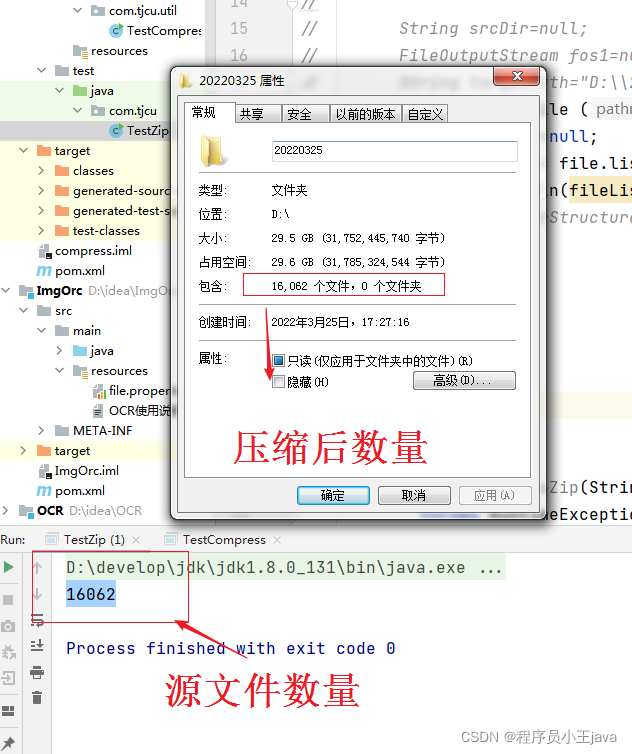This screenshot has width=632, height=754.
Task: Expand generated-sources folder
Action: pos(42,191)
